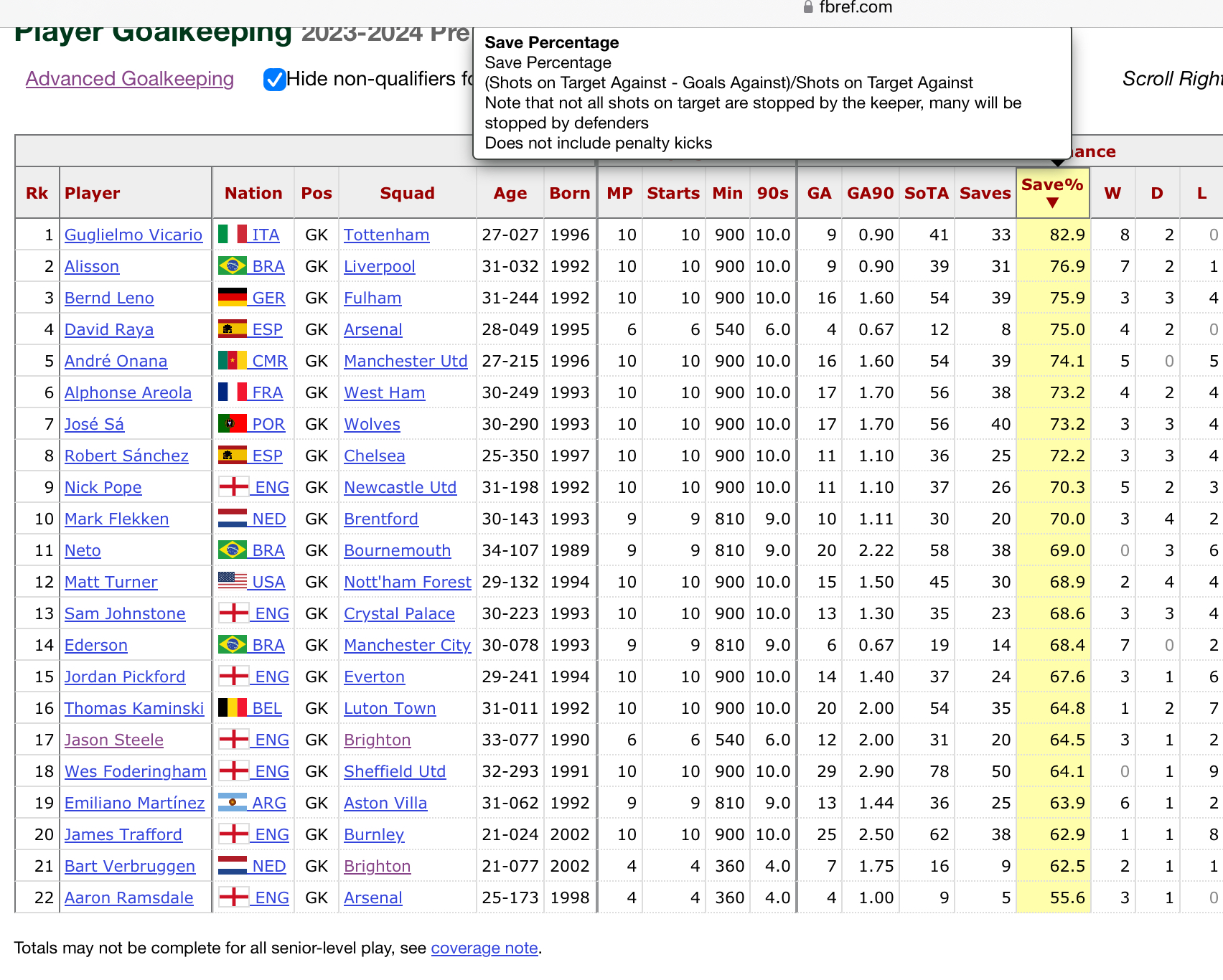Sort by the Player column header

(92, 193)
